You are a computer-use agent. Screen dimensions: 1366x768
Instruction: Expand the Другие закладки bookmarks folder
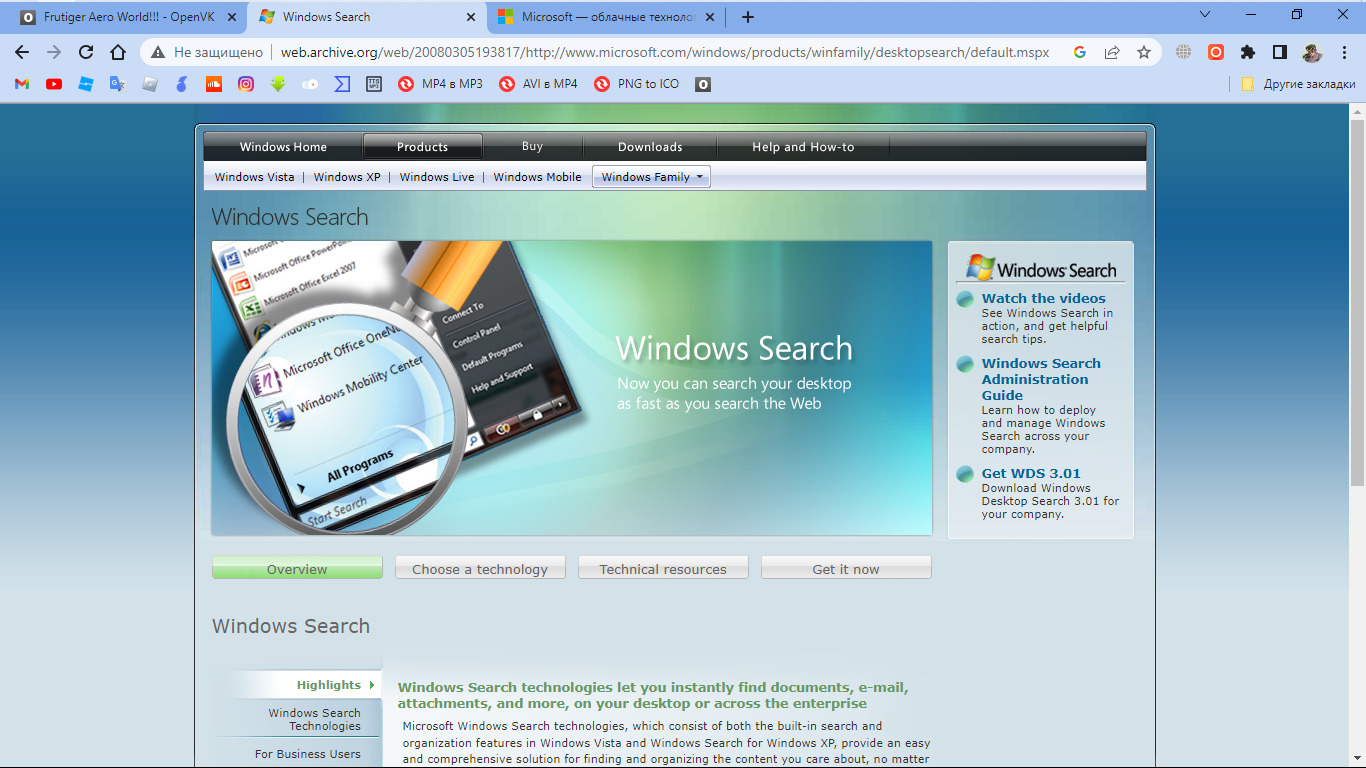(1298, 84)
